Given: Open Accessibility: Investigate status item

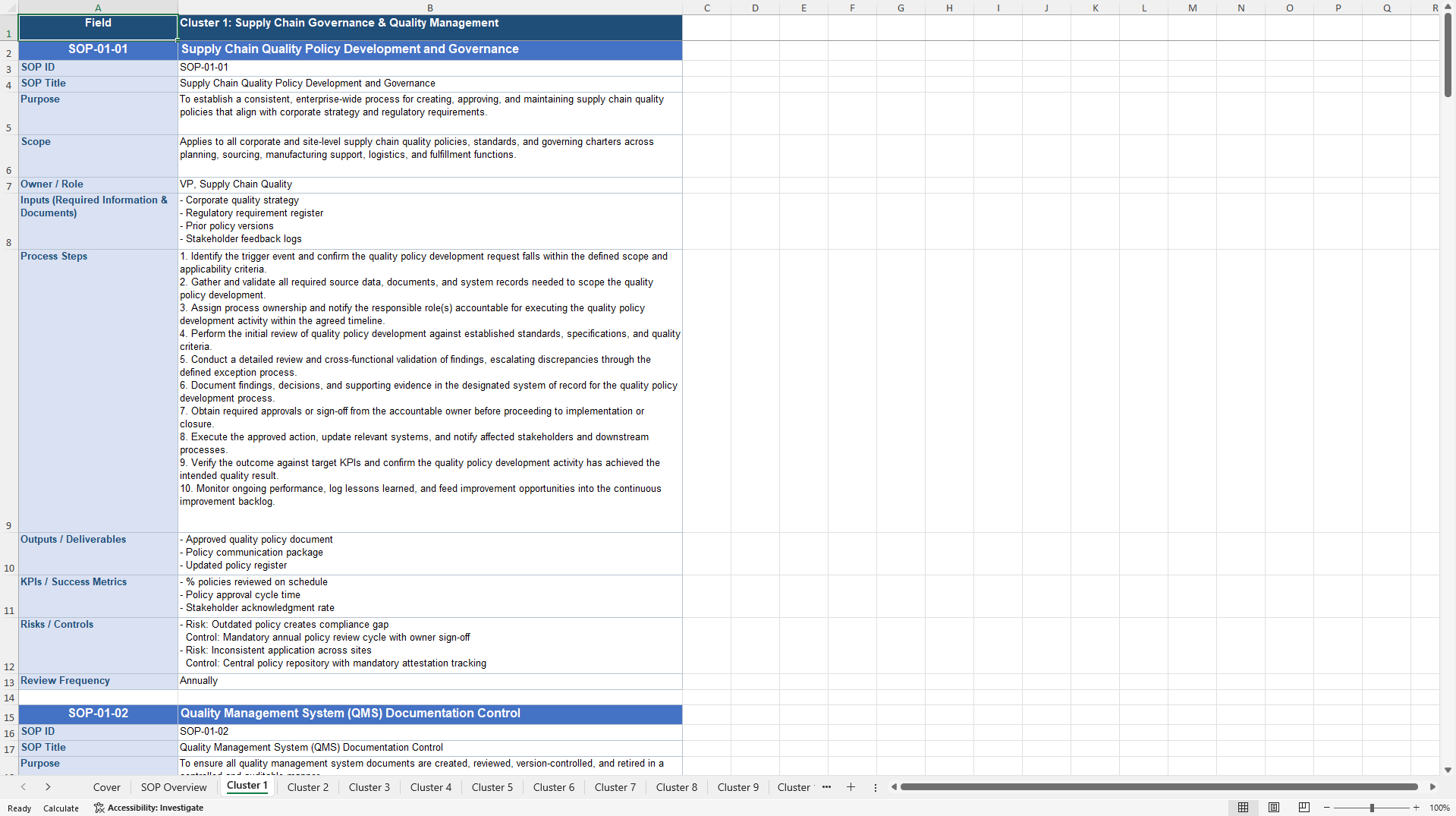Looking at the screenshot, I should click(149, 808).
